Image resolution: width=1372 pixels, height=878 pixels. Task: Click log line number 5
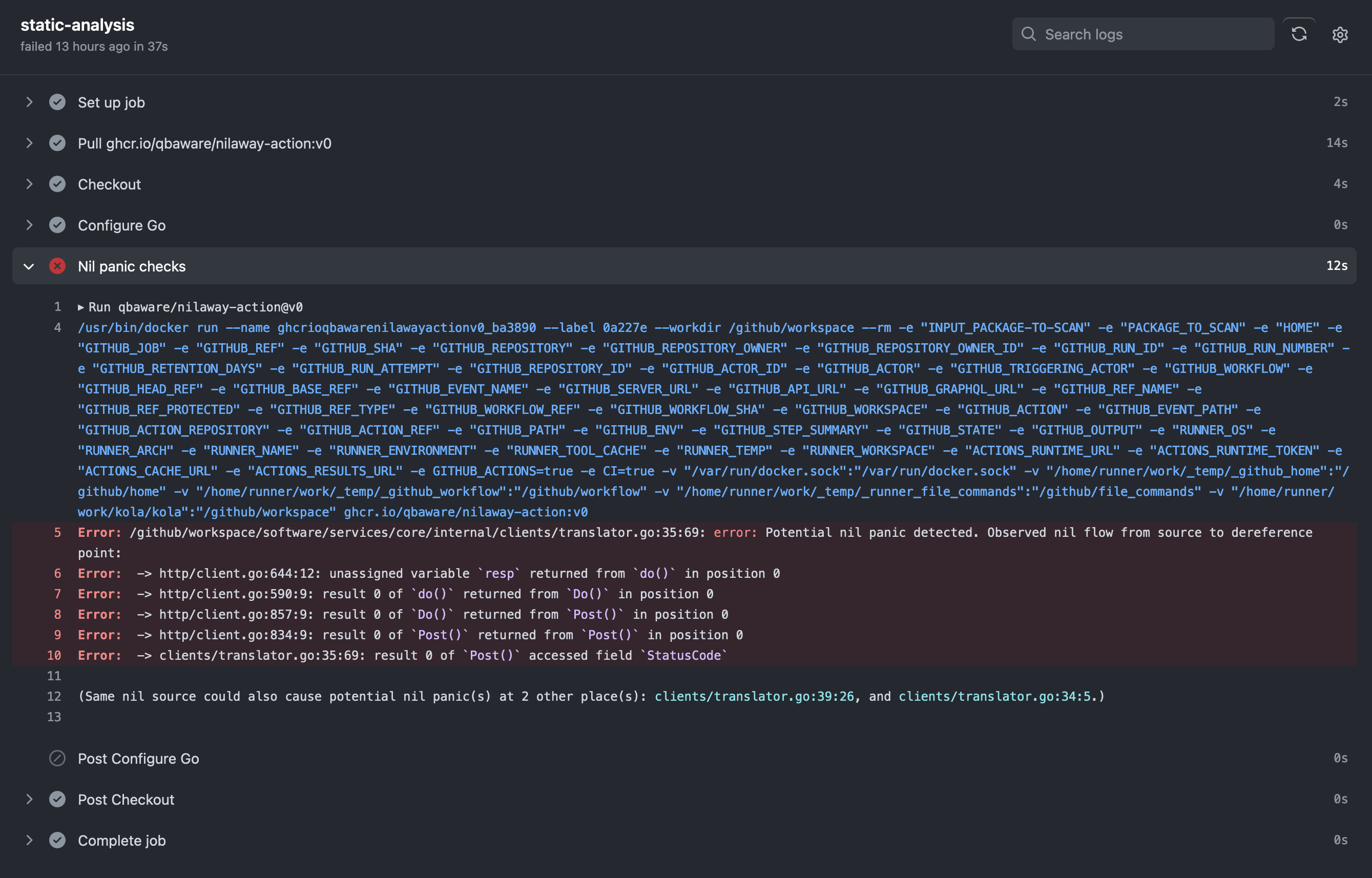pyautogui.click(x=57, y=533)
